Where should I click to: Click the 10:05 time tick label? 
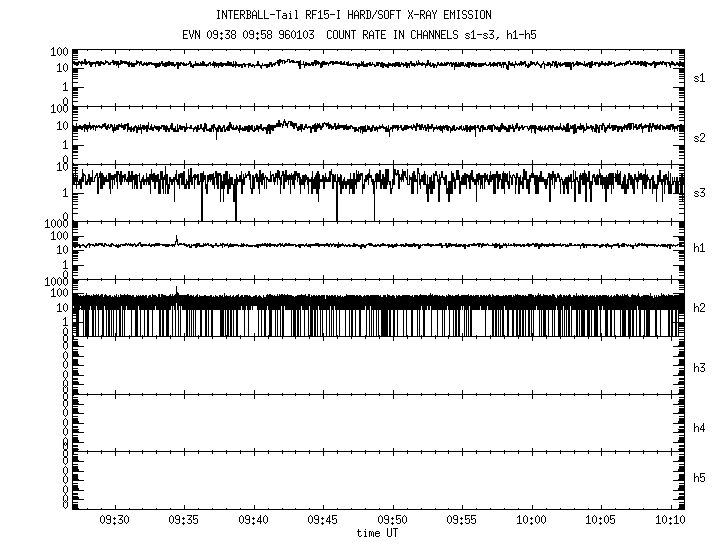pos(601,520)
